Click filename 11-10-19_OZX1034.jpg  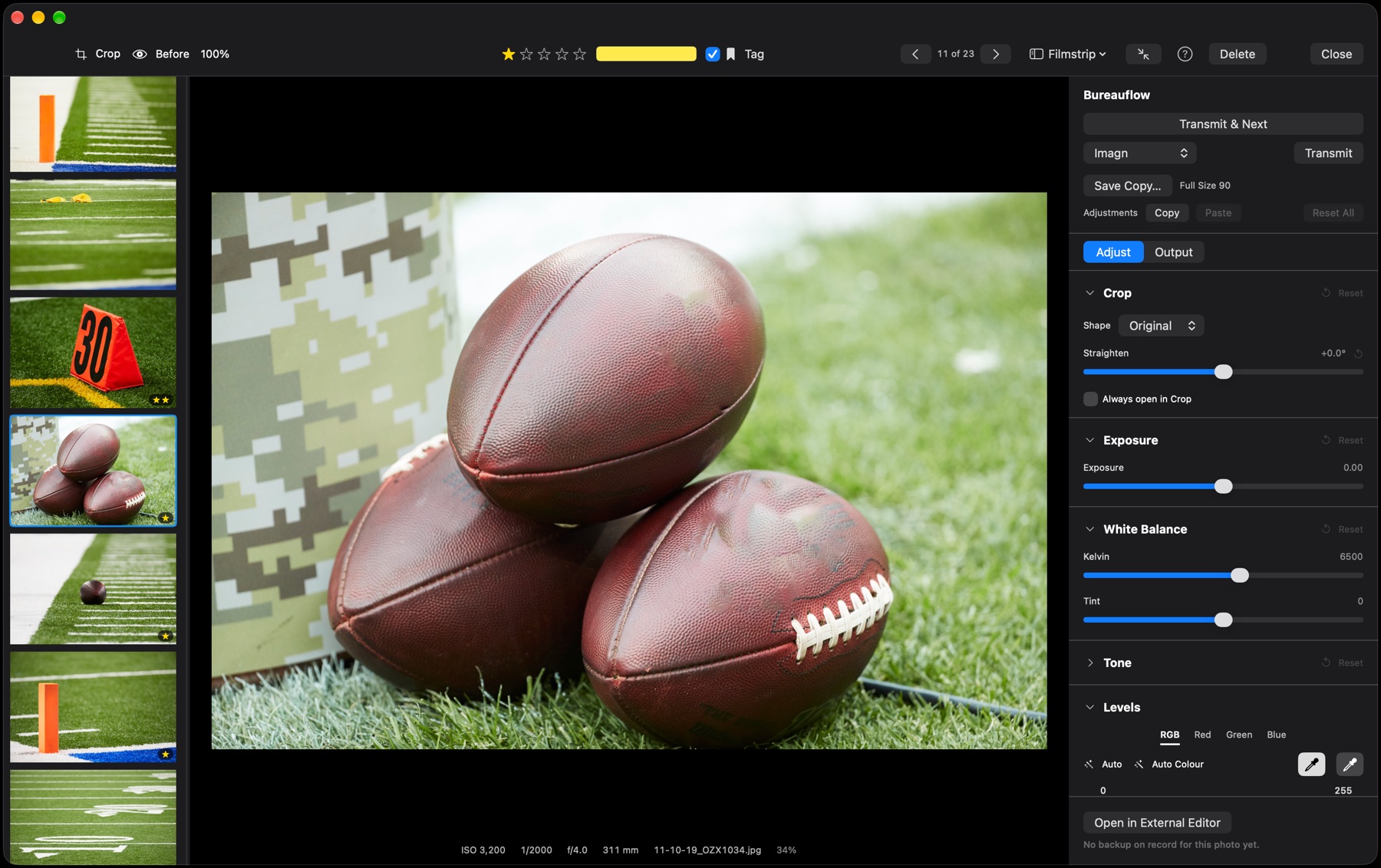[x=707, y=850]
